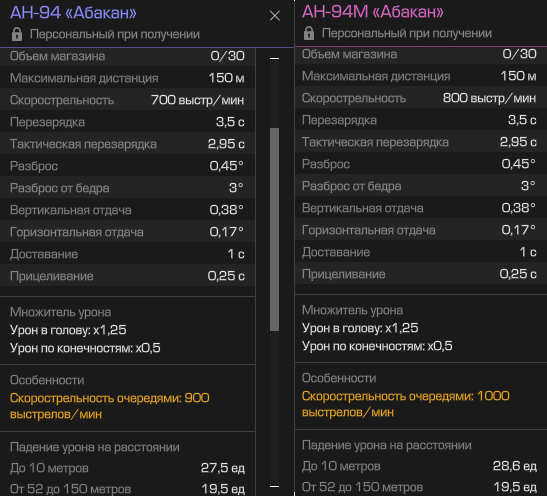Select the АН-94 «Абакан» title
The image size is (547, 496).
73,13
